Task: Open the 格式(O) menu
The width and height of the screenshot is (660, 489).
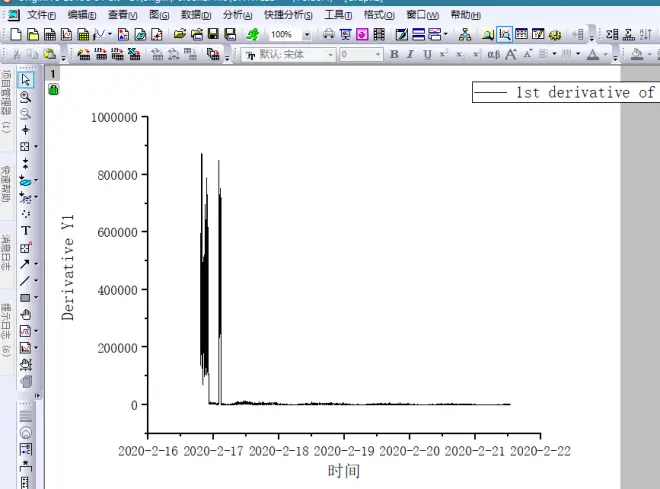Action: pos(379,15)
